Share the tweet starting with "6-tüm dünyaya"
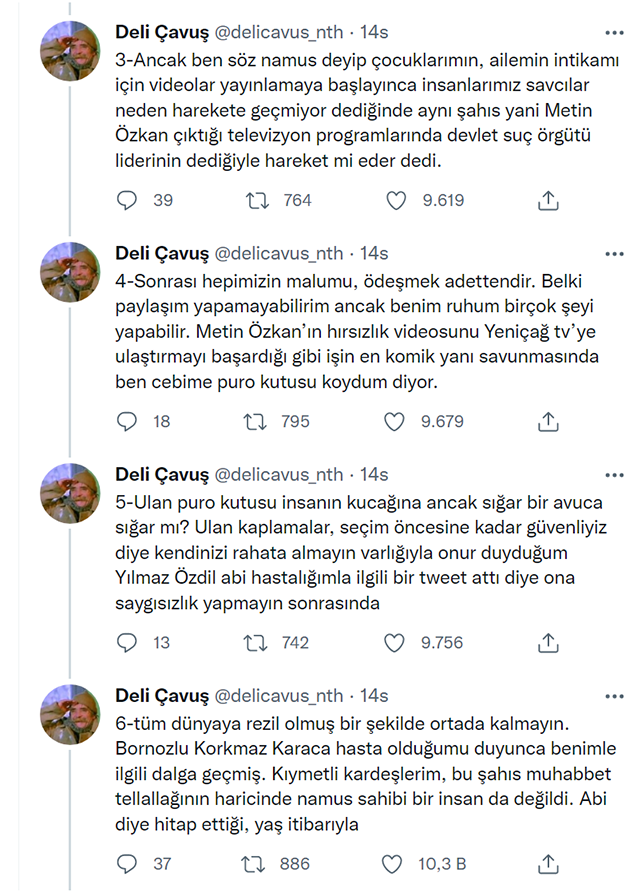Viewport: 641px width, 892px height. (548, 863)
